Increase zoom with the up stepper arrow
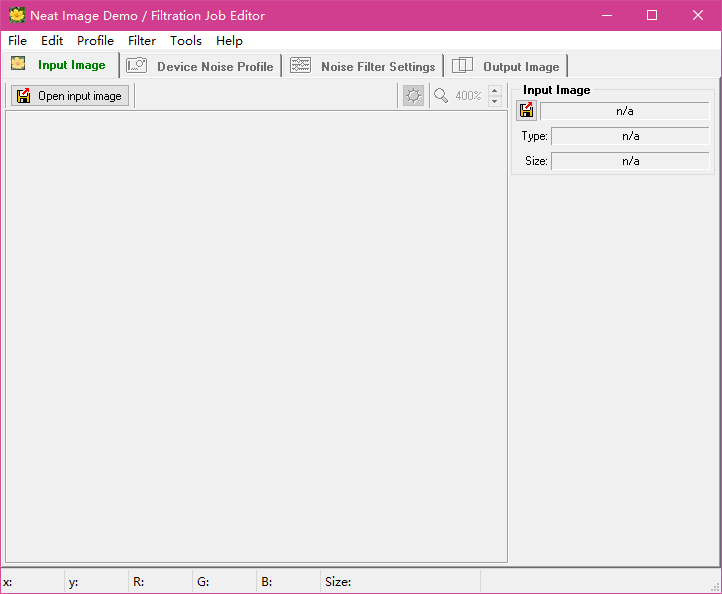 tap(495, 91)
